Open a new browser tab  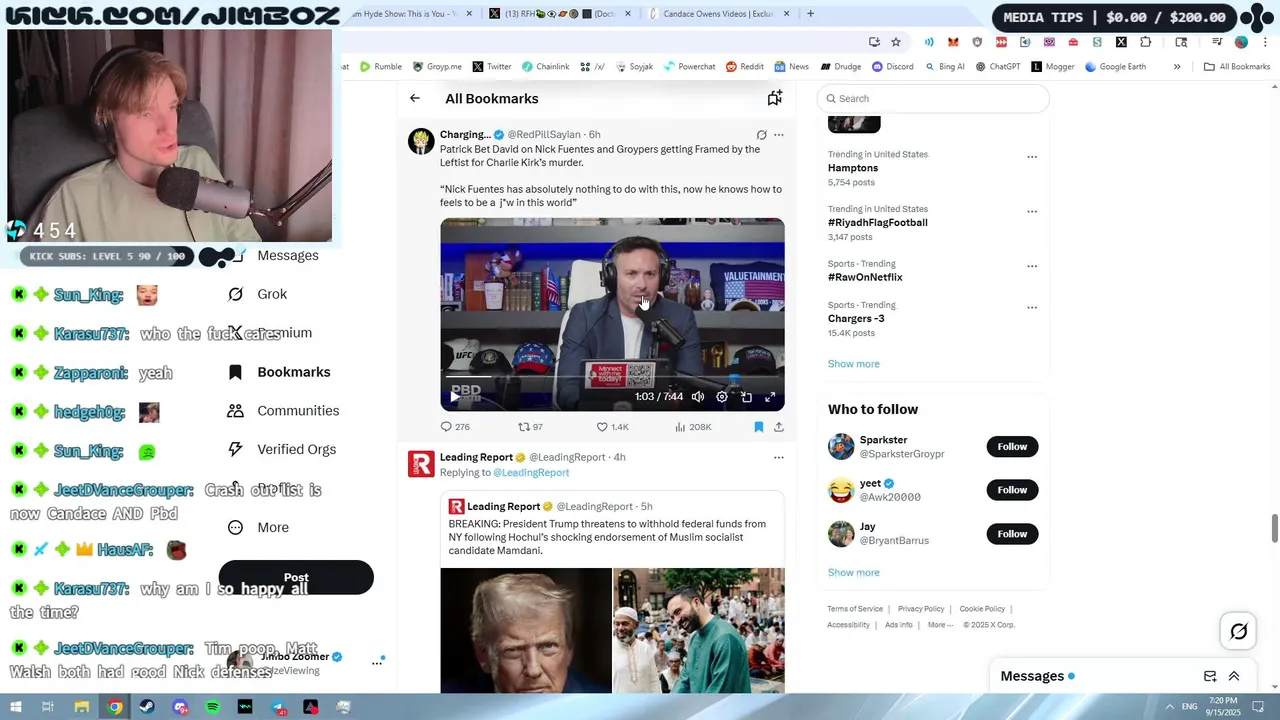click(810, 14)
